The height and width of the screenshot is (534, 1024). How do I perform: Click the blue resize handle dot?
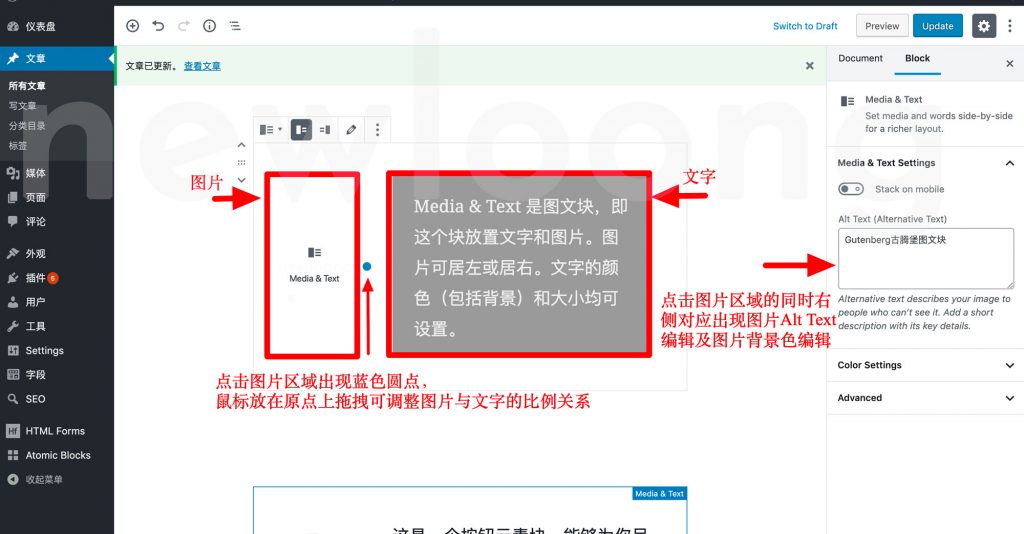click(367, 266)
